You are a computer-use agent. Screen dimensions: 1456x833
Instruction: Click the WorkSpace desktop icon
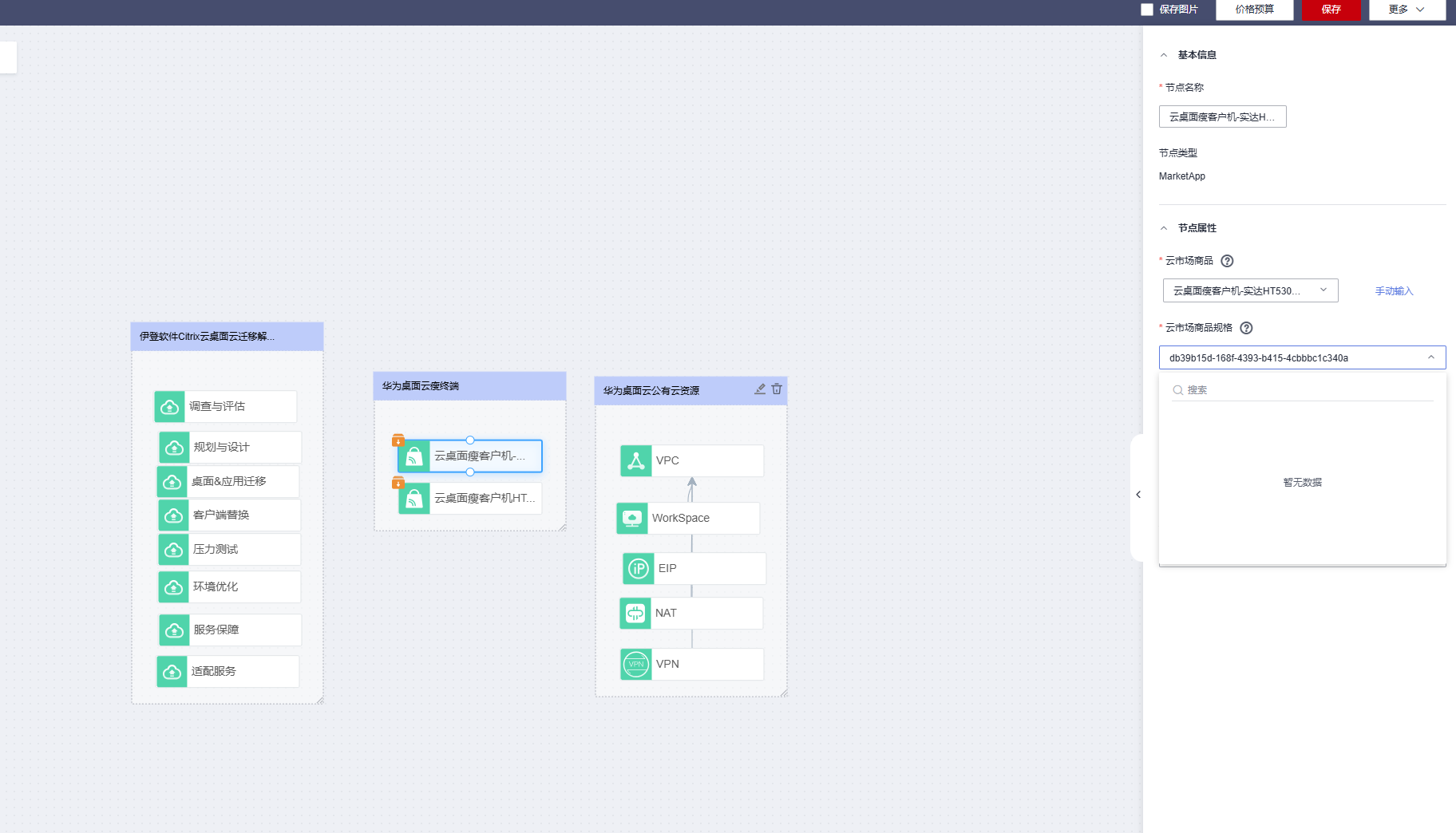[632, 519]
